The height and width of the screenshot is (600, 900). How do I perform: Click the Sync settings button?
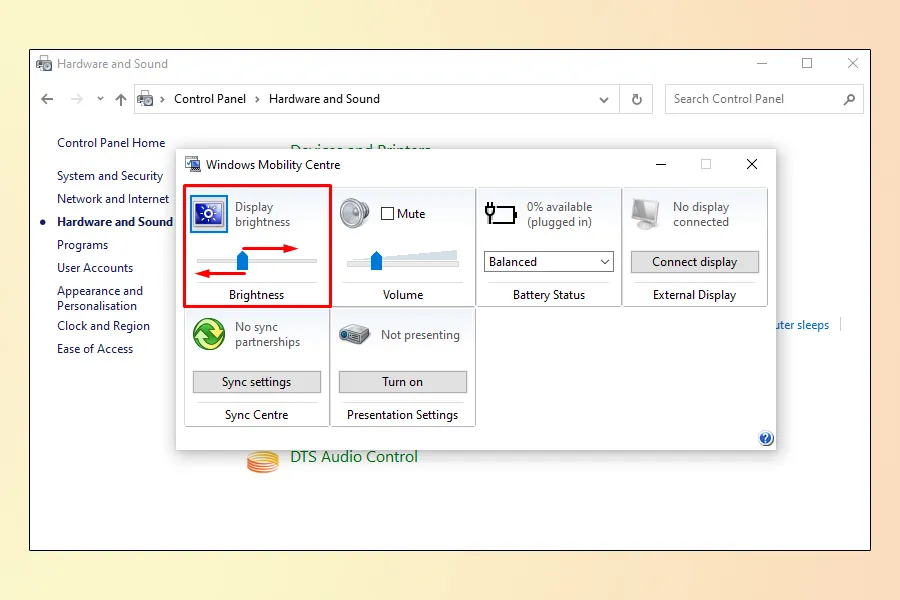[x=256, y=381]
